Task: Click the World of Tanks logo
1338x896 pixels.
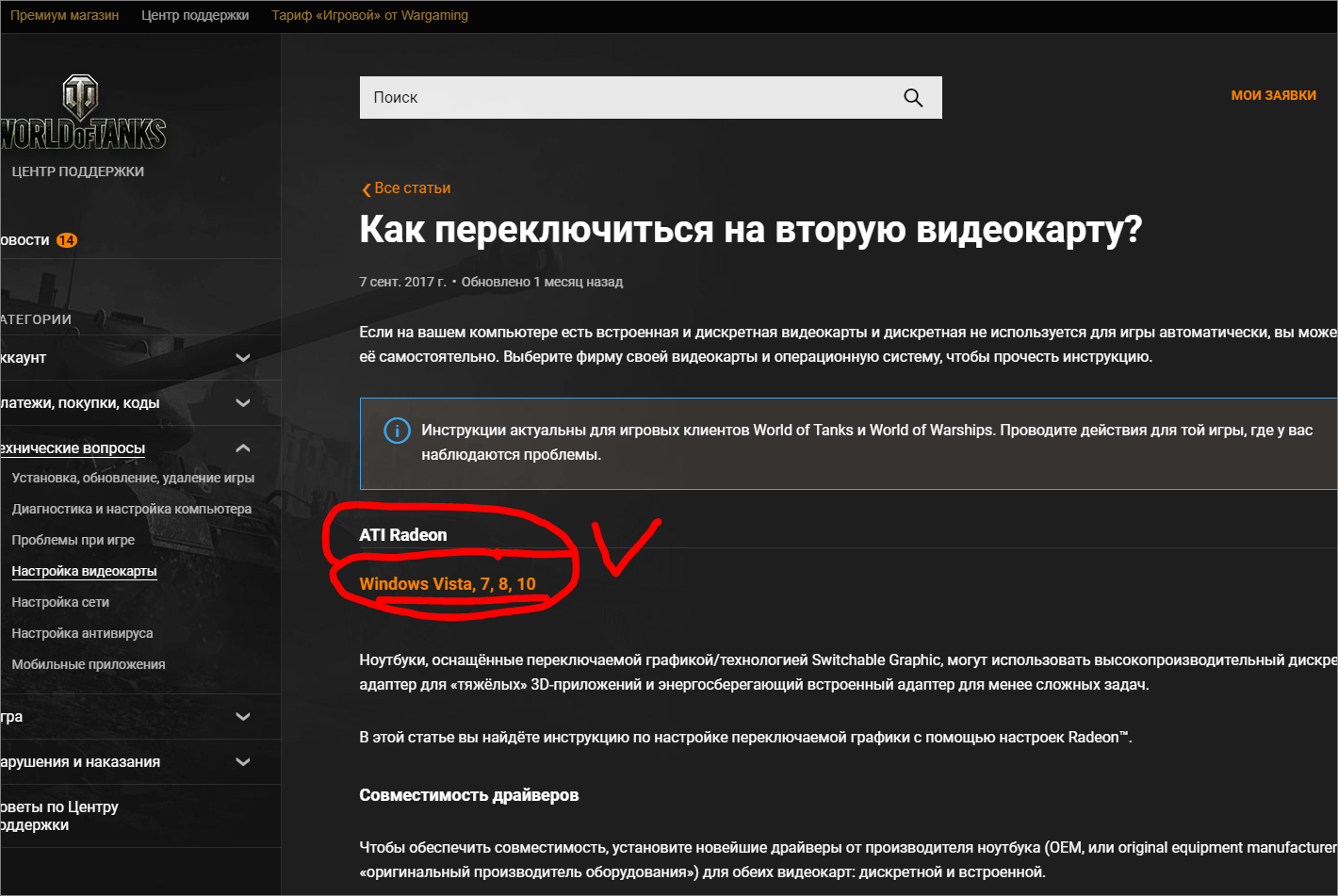Action: click(83, 113)
